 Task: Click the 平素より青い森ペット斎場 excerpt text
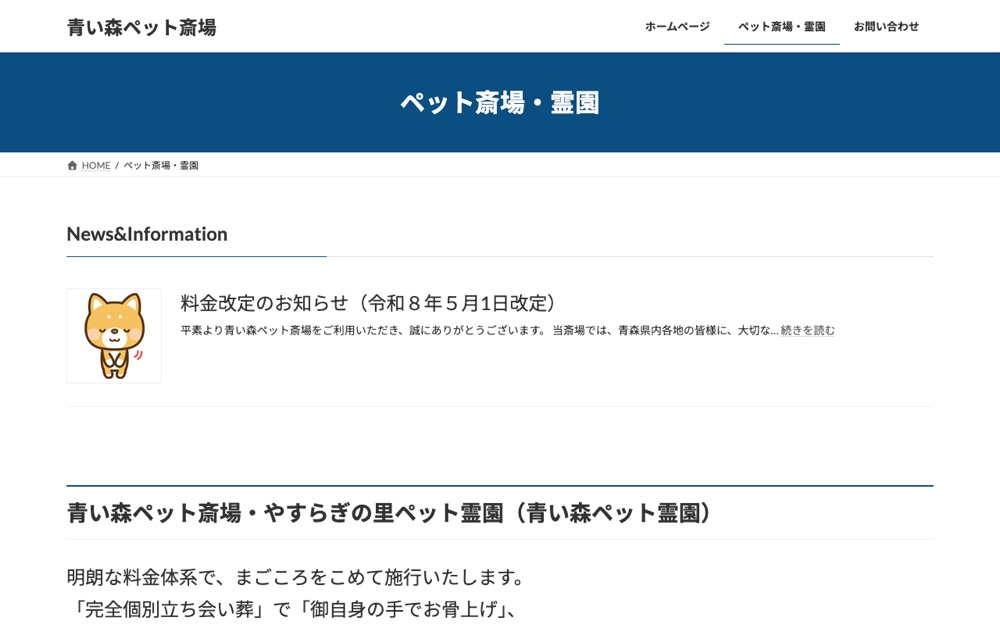[480, 330]
